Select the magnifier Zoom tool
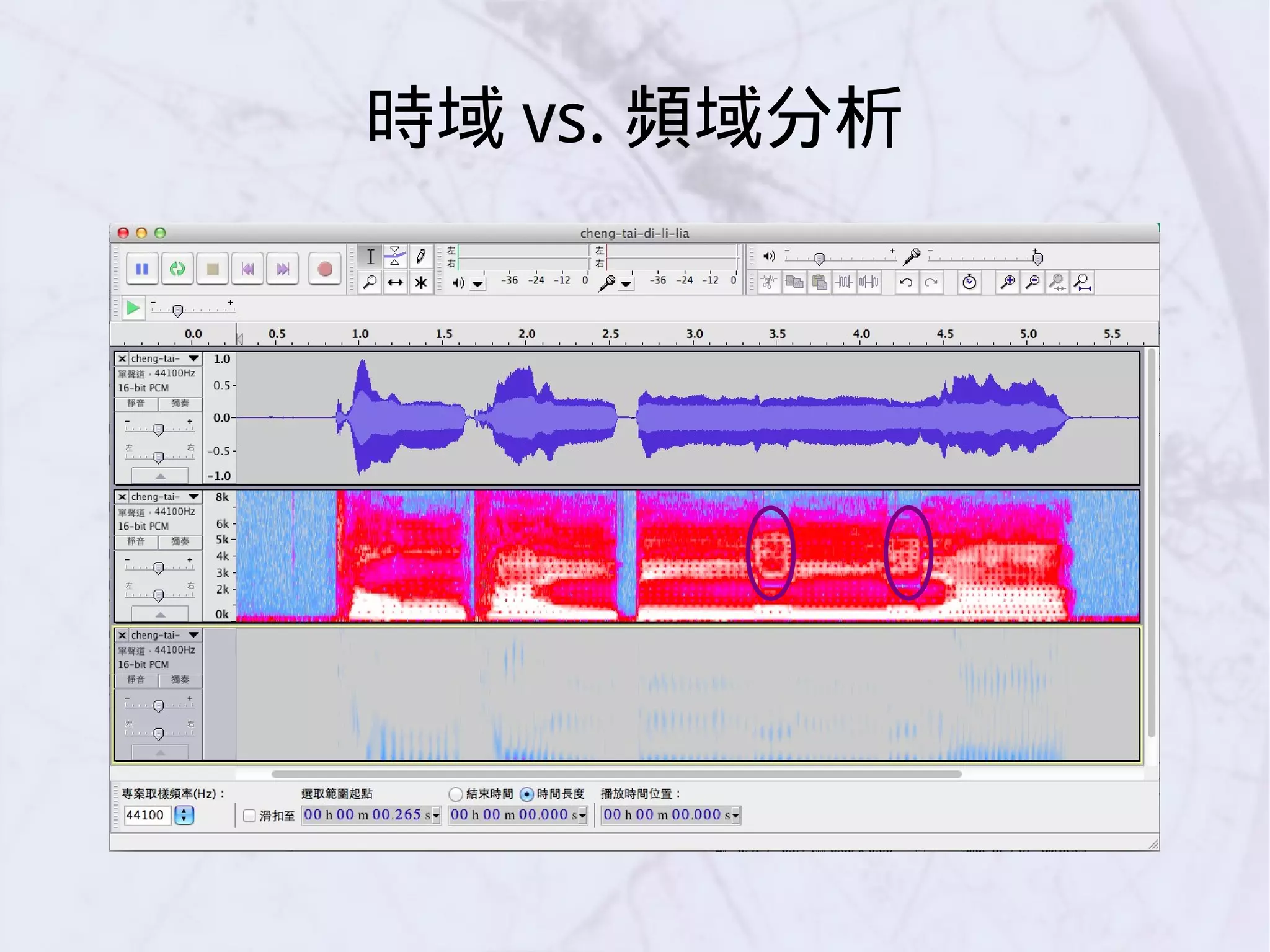Image resolution: width=1270 pixels, height=952 pixels. pos(370,283)
